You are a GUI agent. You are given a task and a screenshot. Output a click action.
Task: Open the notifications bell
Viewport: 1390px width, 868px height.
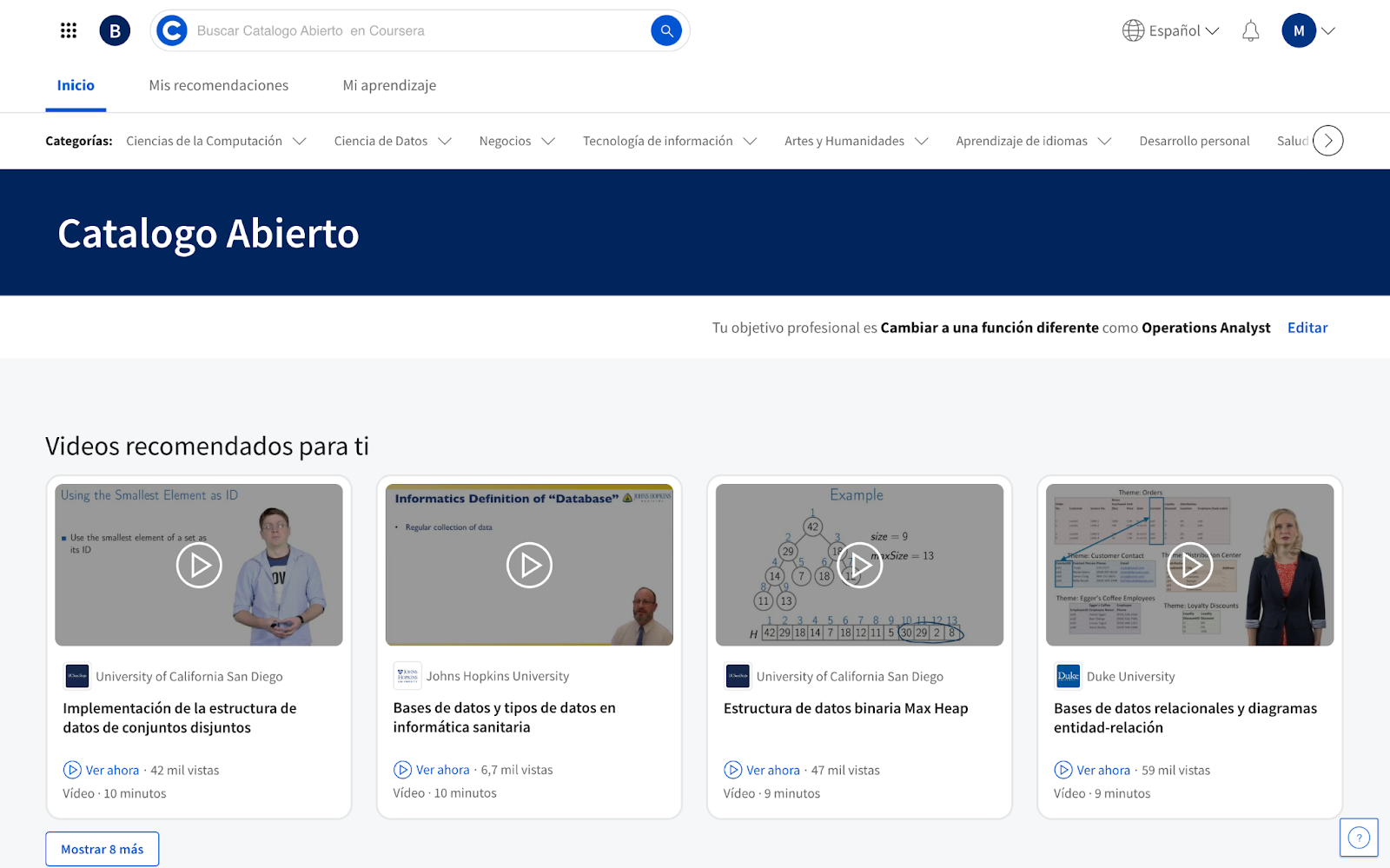click(1250, 31)
